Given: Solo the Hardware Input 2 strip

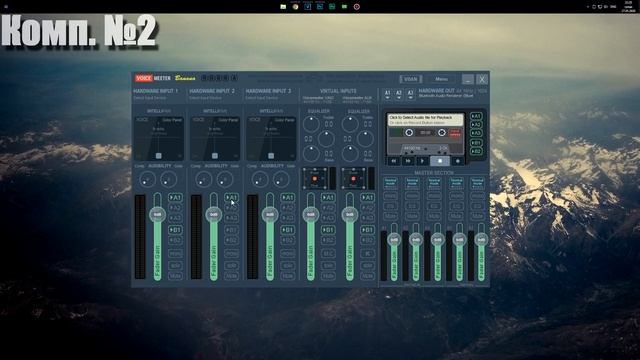Looking at the screenshot, I should 231,265.
